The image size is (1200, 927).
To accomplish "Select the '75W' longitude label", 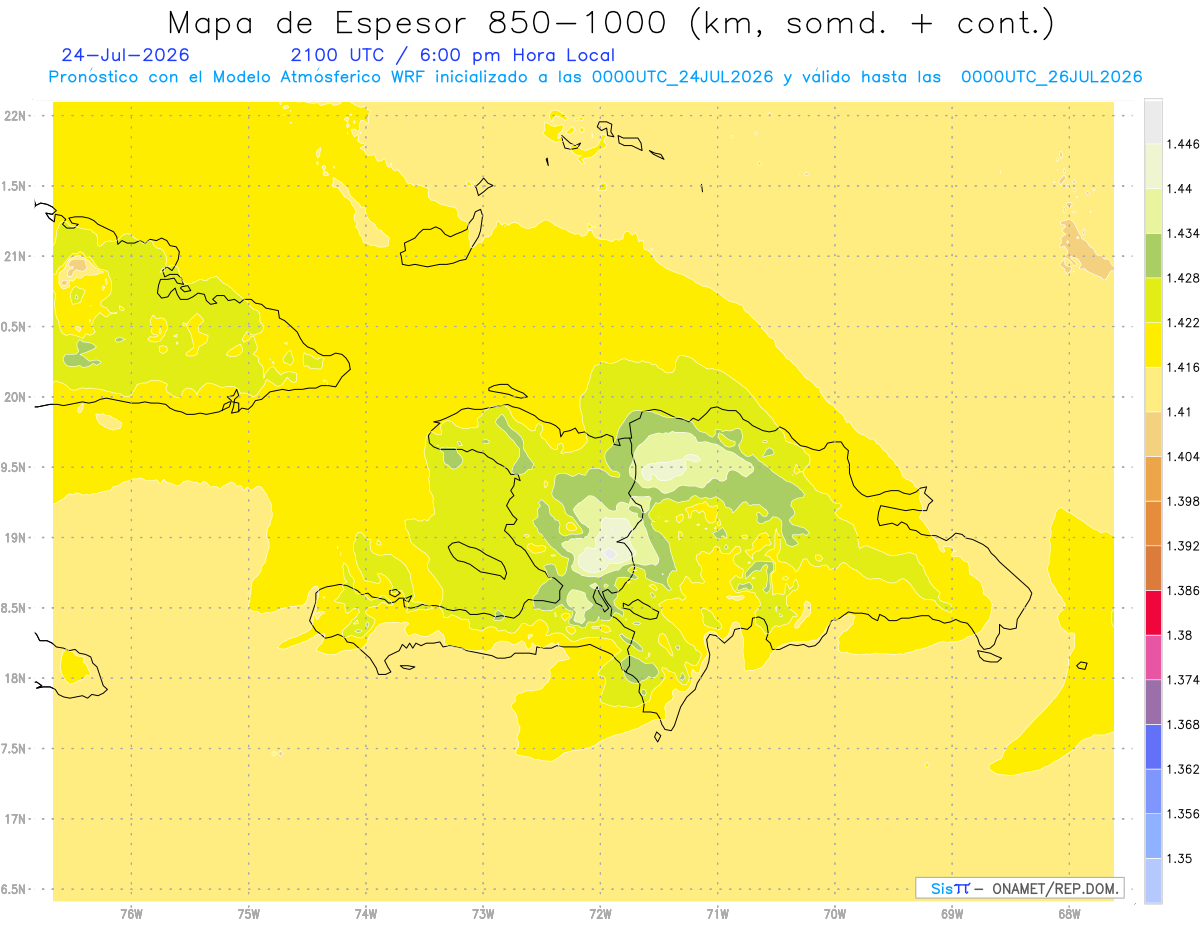I will (248, 914).
